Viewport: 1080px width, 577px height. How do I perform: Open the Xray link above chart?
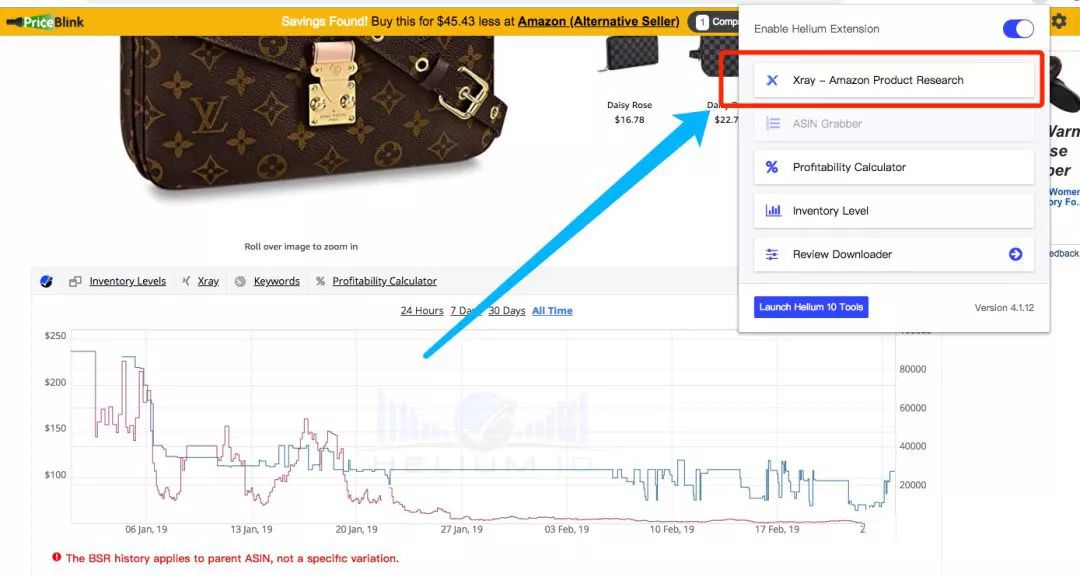[x=208, y=281]
